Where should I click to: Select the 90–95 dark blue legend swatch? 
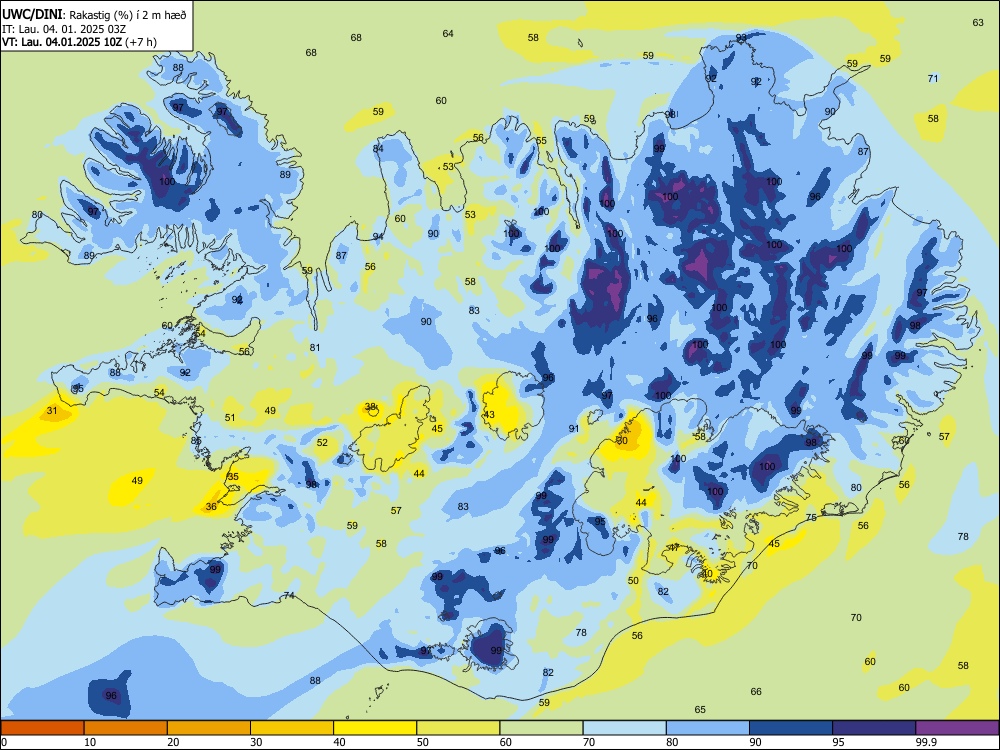[x=791, y=728]
